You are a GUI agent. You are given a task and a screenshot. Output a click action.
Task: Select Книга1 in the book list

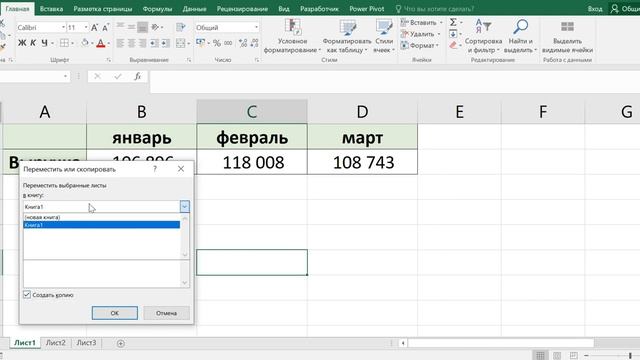[102, 225]
